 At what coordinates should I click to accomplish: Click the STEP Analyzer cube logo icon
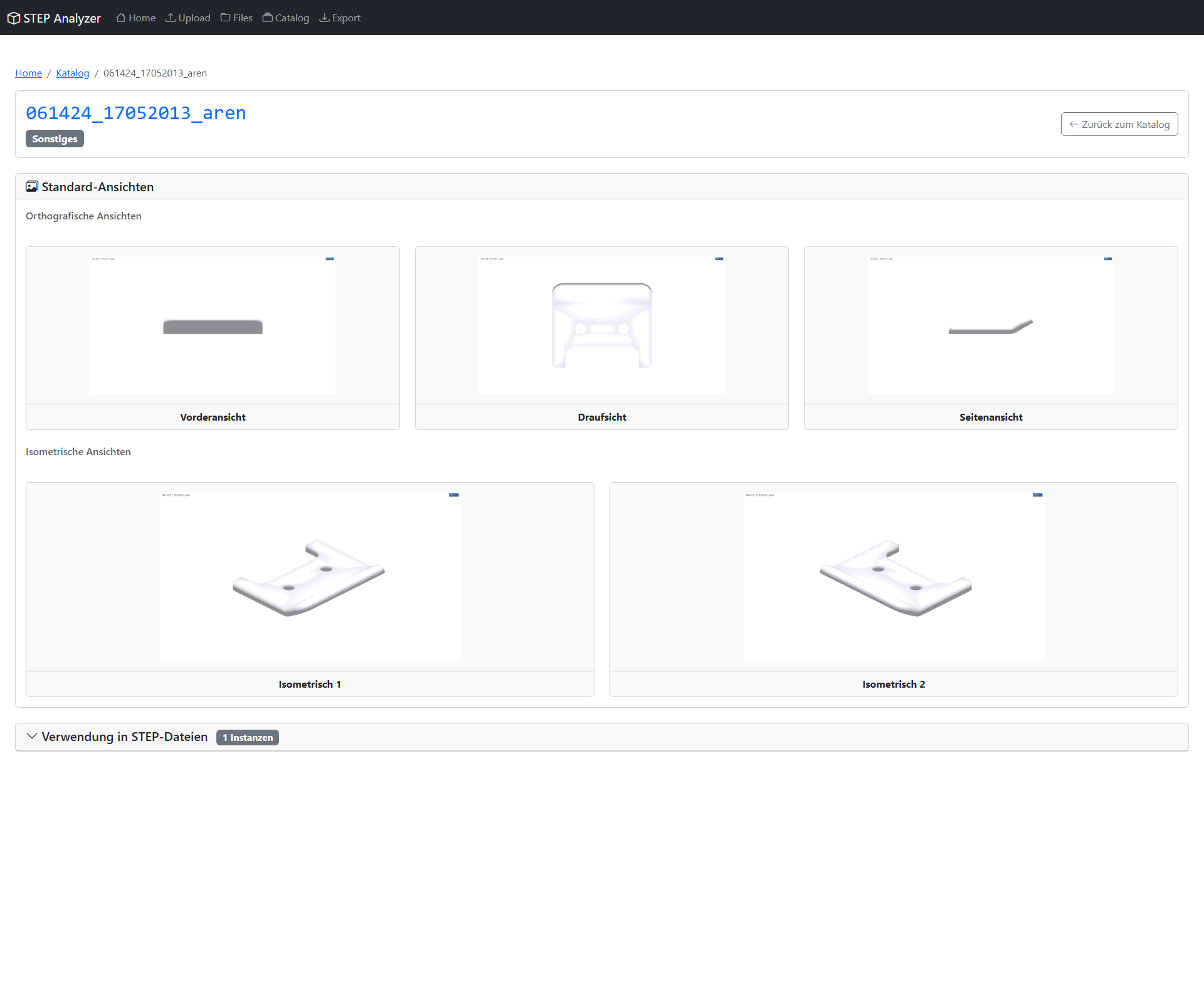click(x=13, y=18)
